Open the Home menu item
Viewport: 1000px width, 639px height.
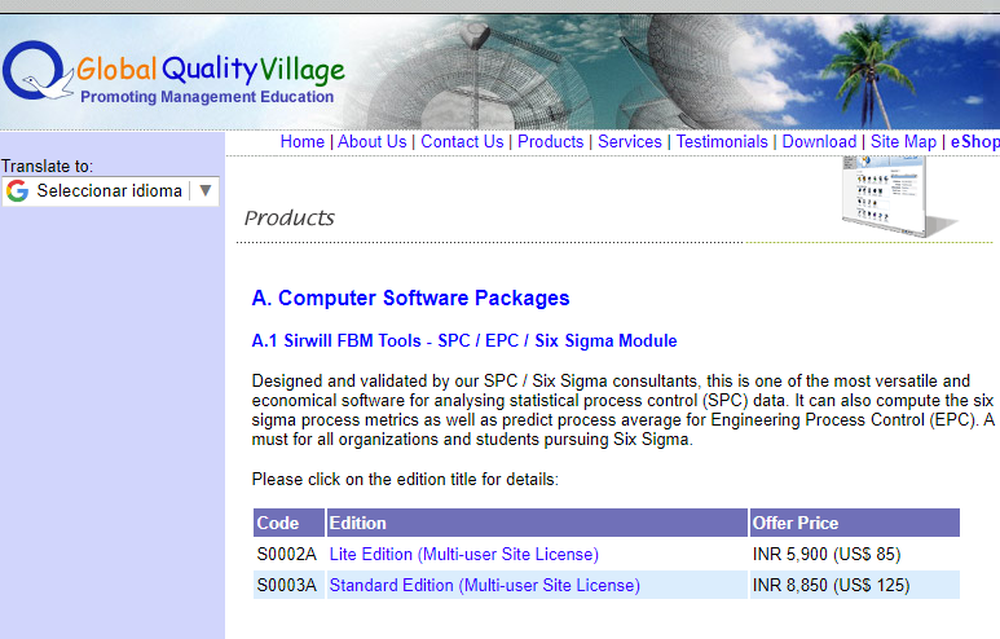coord(302,142)
